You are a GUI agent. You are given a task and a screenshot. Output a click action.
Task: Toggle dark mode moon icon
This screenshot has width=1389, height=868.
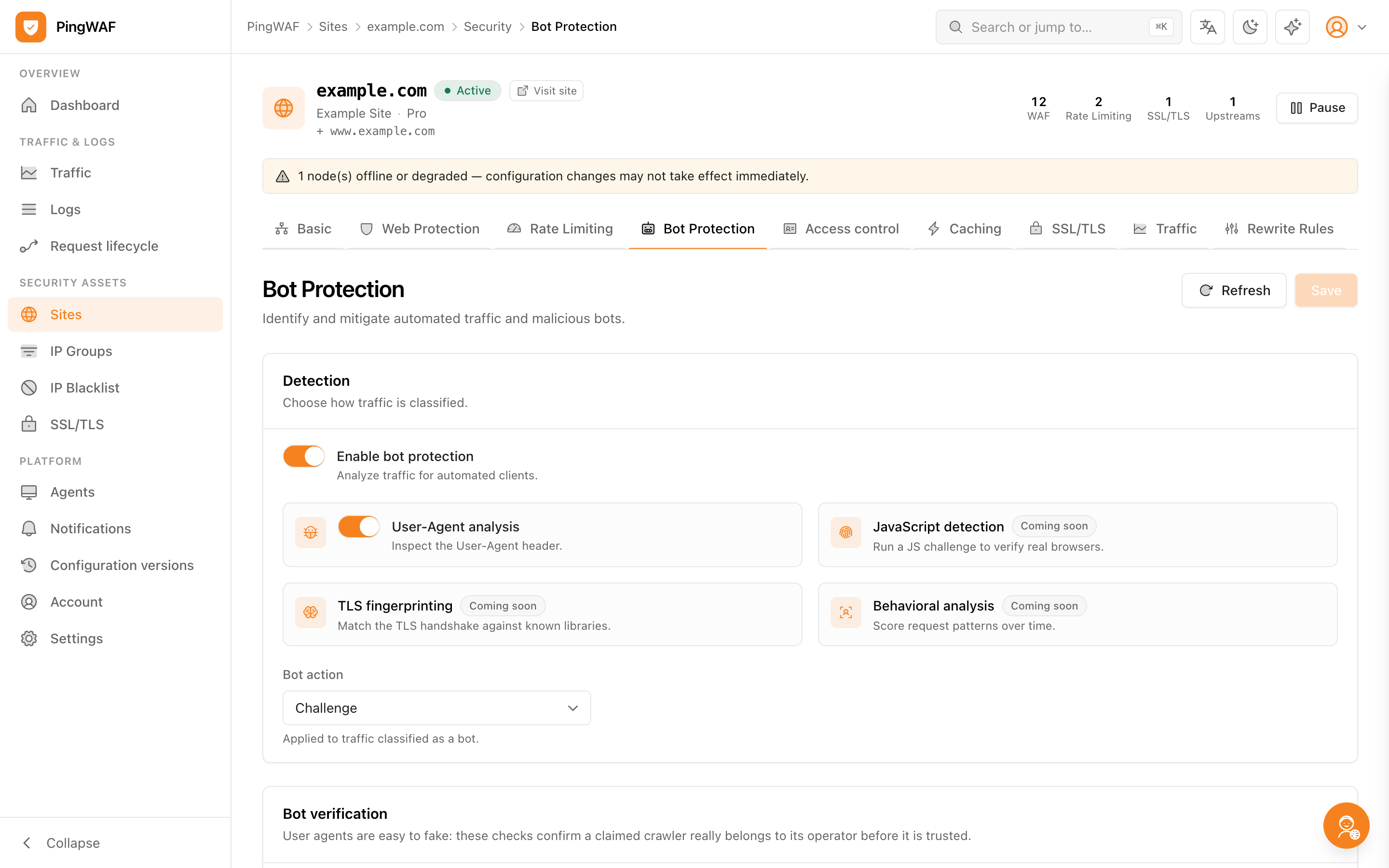(1250, 27)
